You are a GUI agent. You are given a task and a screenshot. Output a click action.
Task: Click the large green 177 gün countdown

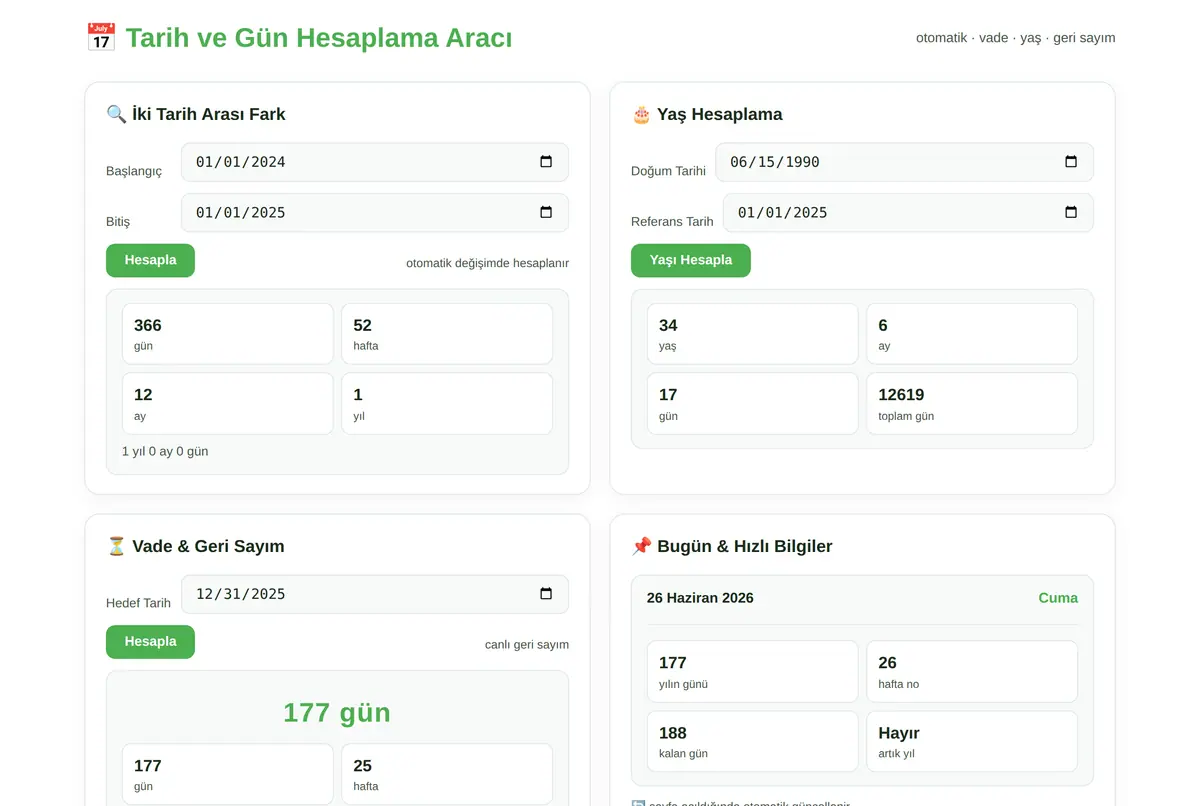click(337, 712)
